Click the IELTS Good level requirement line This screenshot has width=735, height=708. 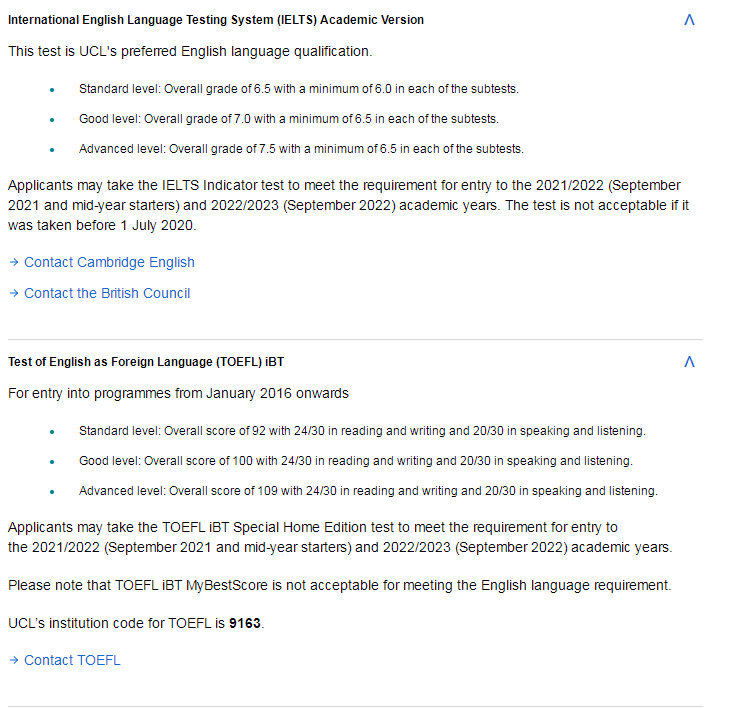point(289,119)
